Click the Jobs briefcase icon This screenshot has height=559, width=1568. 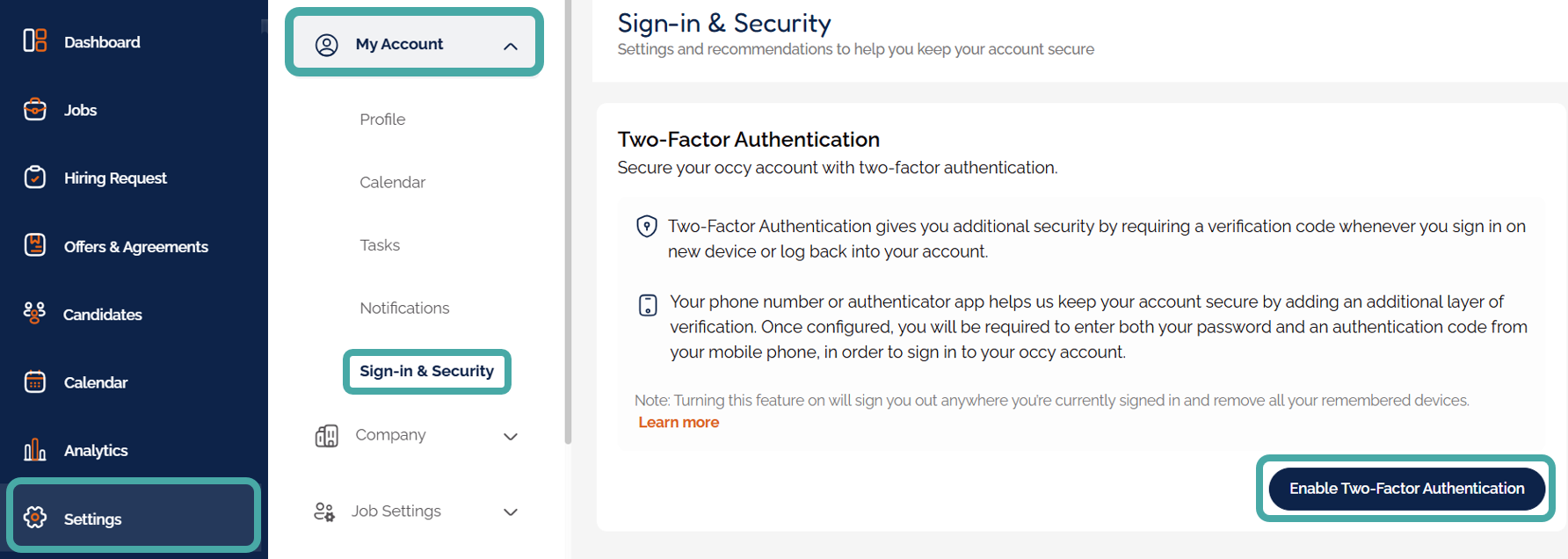coord(35,109)
